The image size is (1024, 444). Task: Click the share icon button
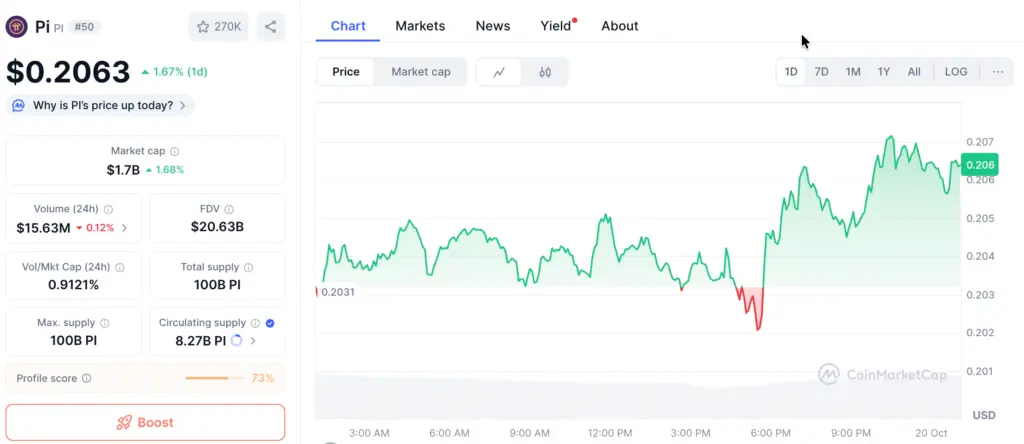click(271, 27)
